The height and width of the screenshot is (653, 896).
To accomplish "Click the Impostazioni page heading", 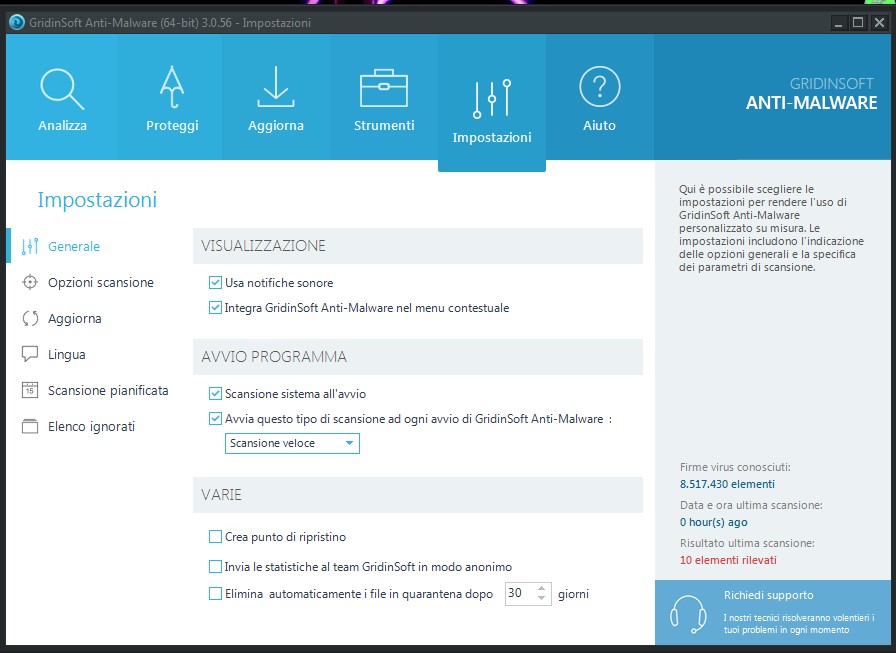I will tap(97, 199).
